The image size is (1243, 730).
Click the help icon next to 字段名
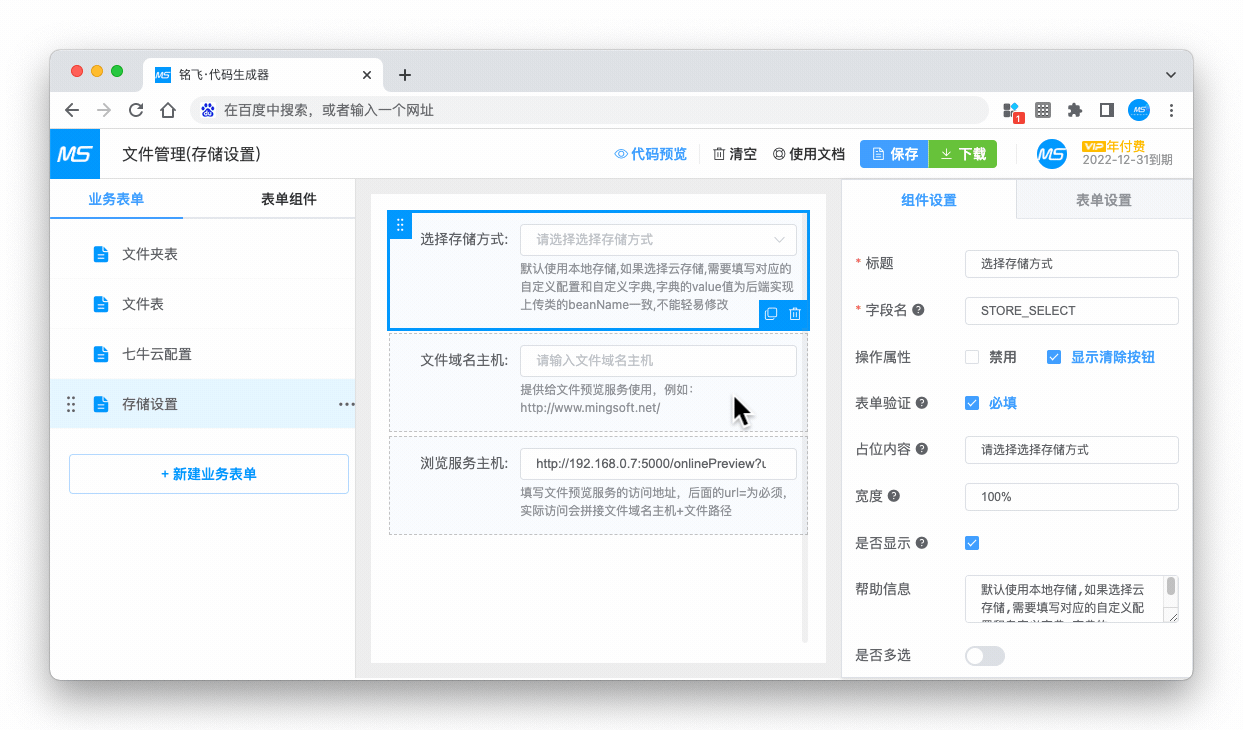(x=918, y=310)
